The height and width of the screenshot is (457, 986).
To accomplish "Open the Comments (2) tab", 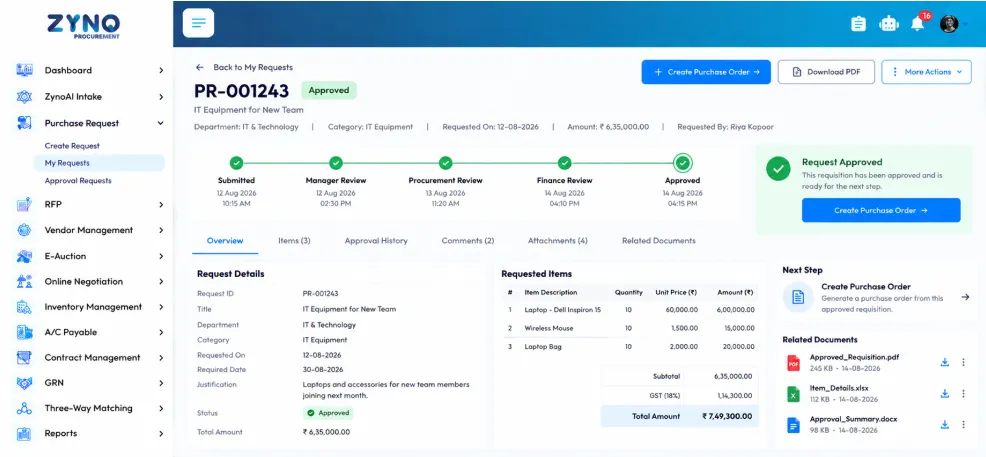I will [x=468, y=241].
